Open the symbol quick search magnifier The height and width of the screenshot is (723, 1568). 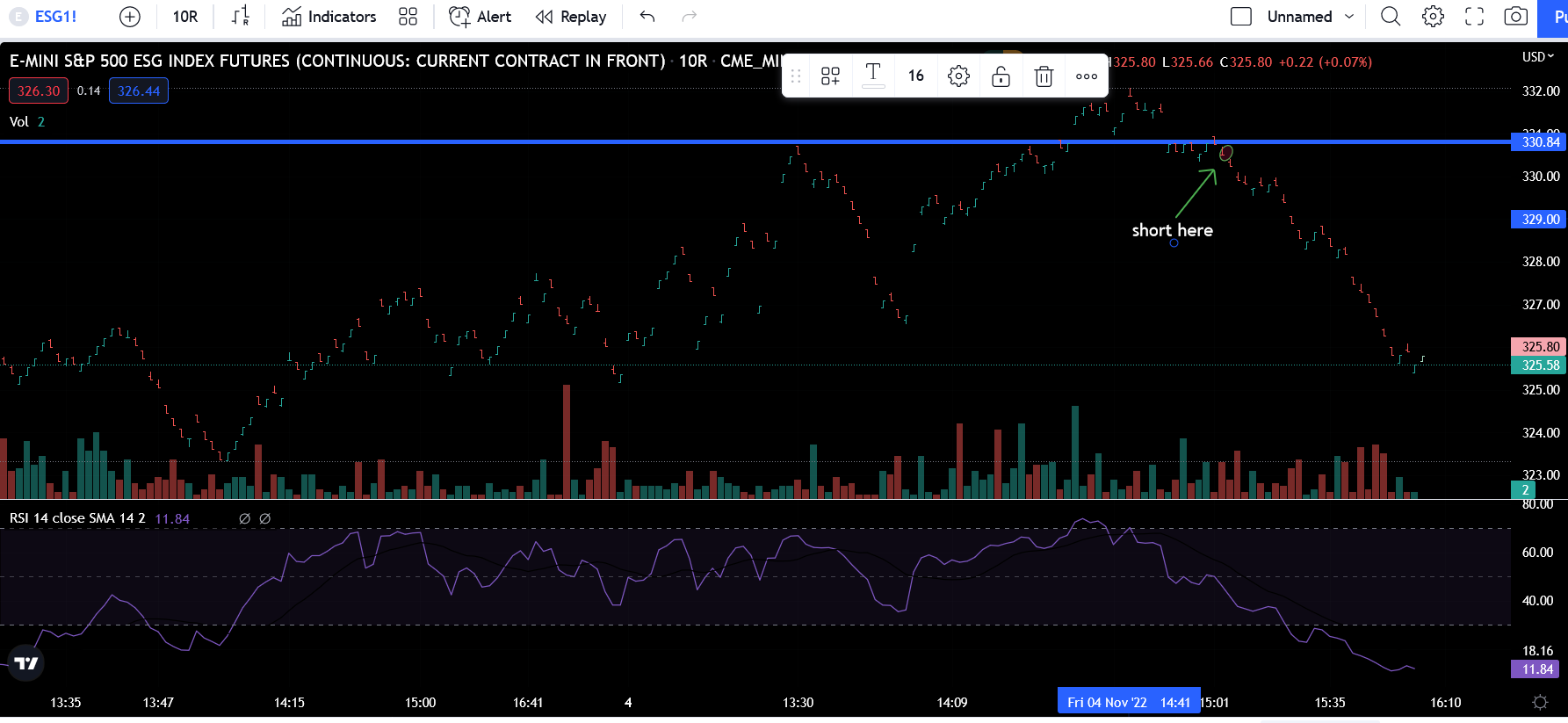[x=1390, y=17]
